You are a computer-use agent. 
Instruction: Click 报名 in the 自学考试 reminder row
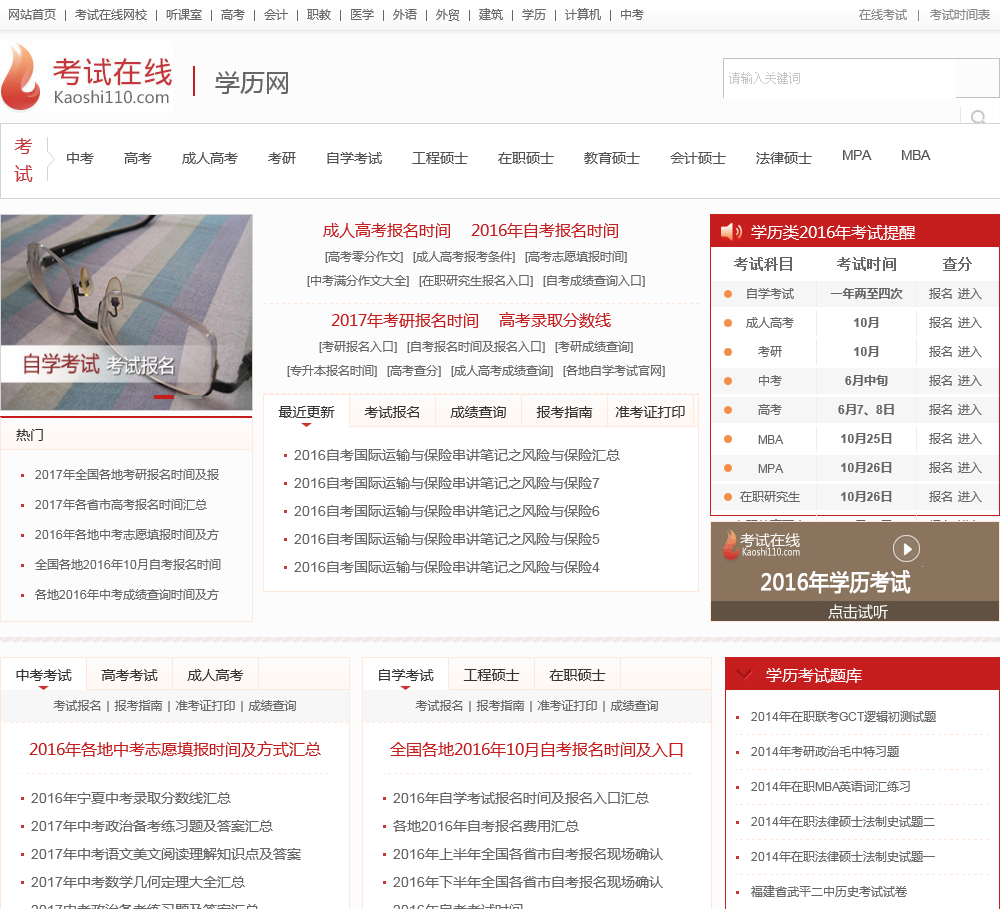pos(940,293)
